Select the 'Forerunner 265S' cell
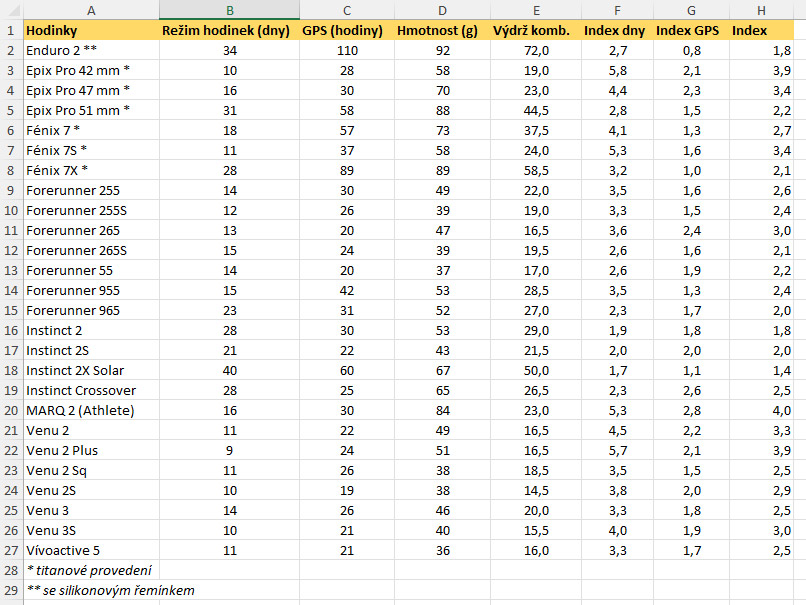This screenshot has height=605, width=806. pyautogui.click(x=91, y=250)
